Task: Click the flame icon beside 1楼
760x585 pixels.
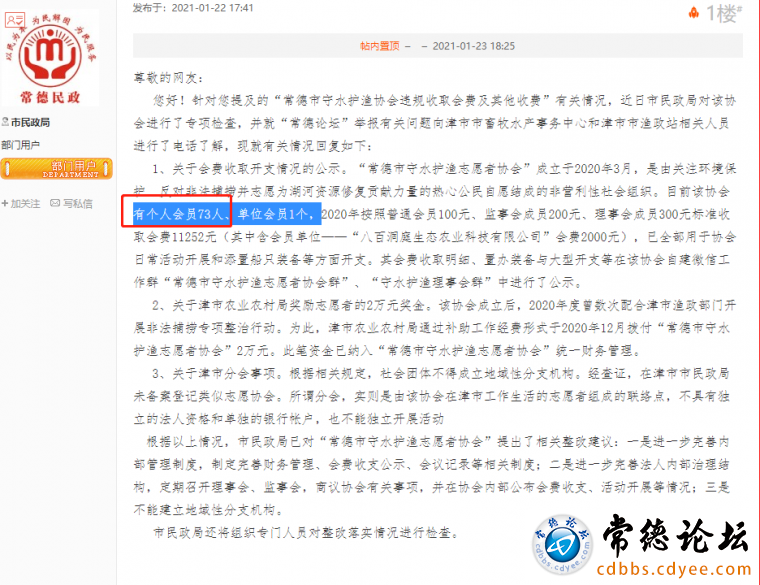Action: click(x=694, y=13)
